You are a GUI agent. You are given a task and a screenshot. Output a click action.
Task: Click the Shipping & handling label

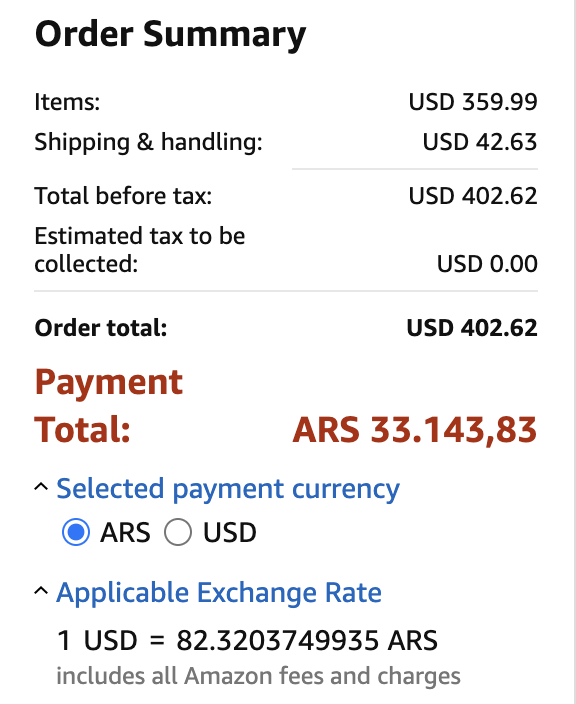tap(148, 143)
